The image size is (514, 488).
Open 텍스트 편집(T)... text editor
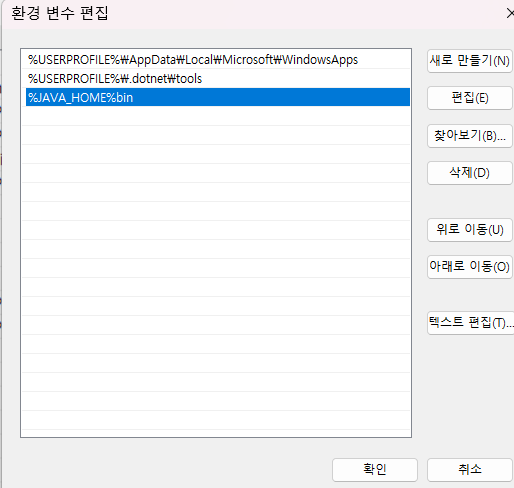point(470,323)
